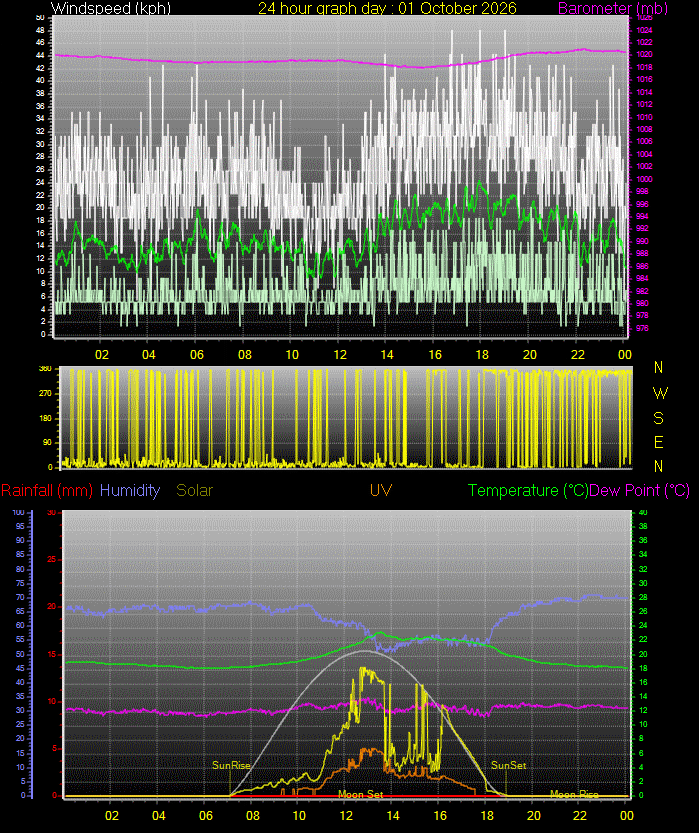
Task: Click the "SunSet" marker text
Action: [x=508, y=765]
